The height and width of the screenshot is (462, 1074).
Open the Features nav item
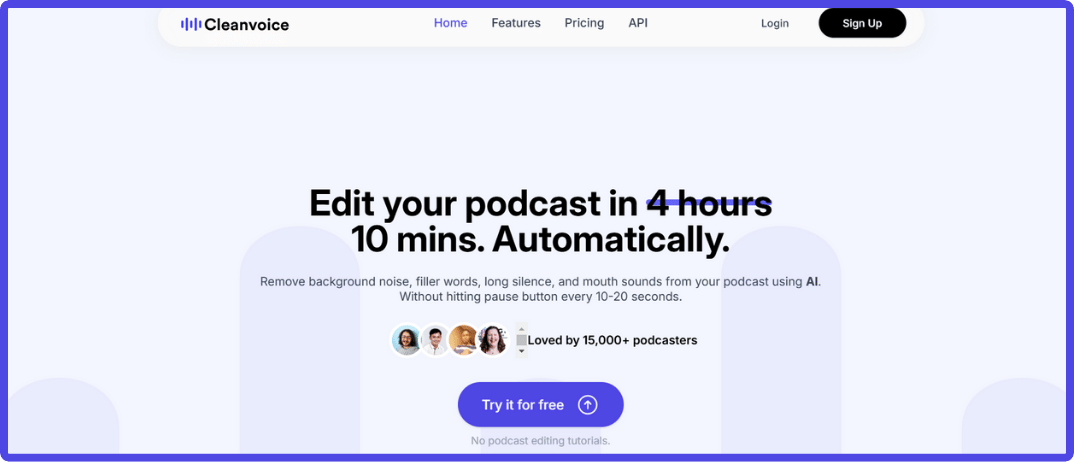coord(516,23)
